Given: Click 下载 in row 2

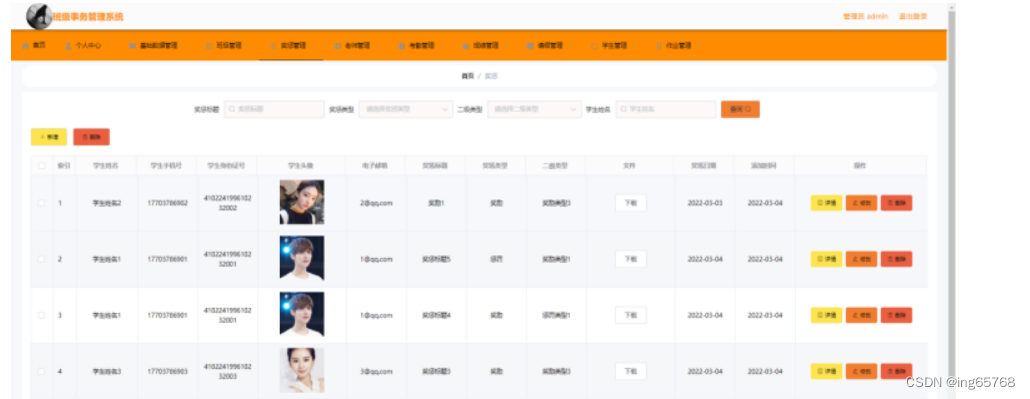Looking at the screenshot, I should coord(631,259).
